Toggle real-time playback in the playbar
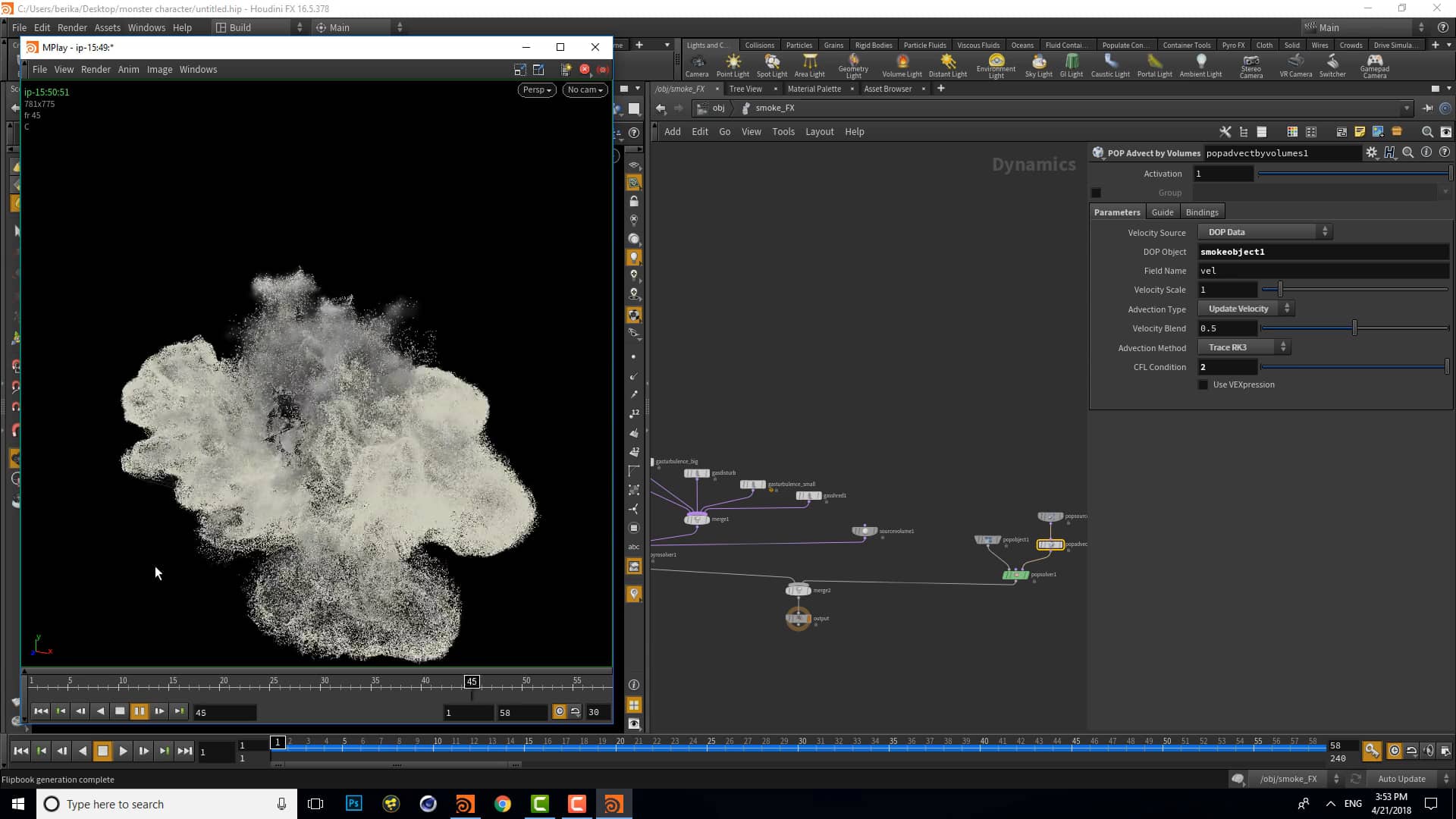 [x=1394, y=751]
